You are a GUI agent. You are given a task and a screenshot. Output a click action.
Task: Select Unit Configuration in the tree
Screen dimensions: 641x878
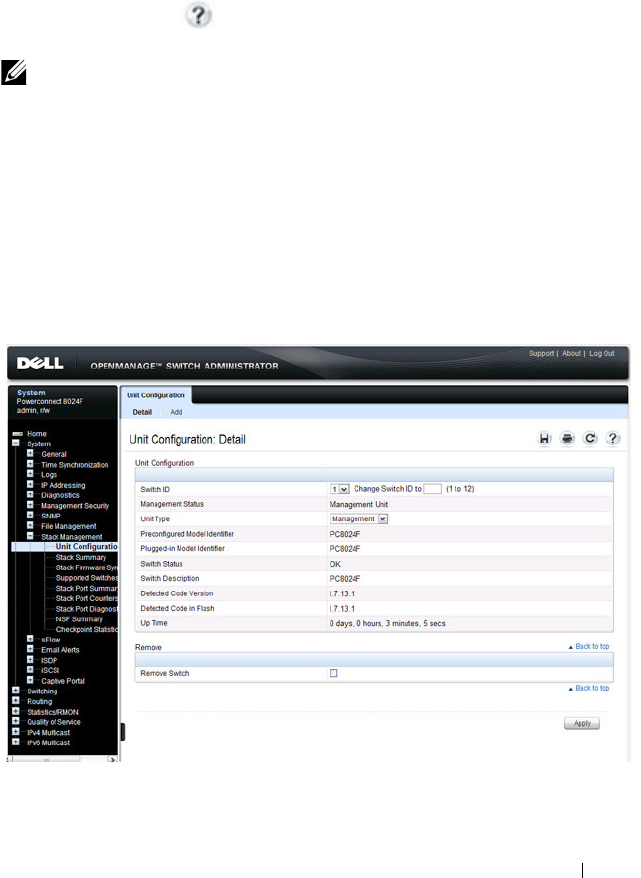(86, 547)
